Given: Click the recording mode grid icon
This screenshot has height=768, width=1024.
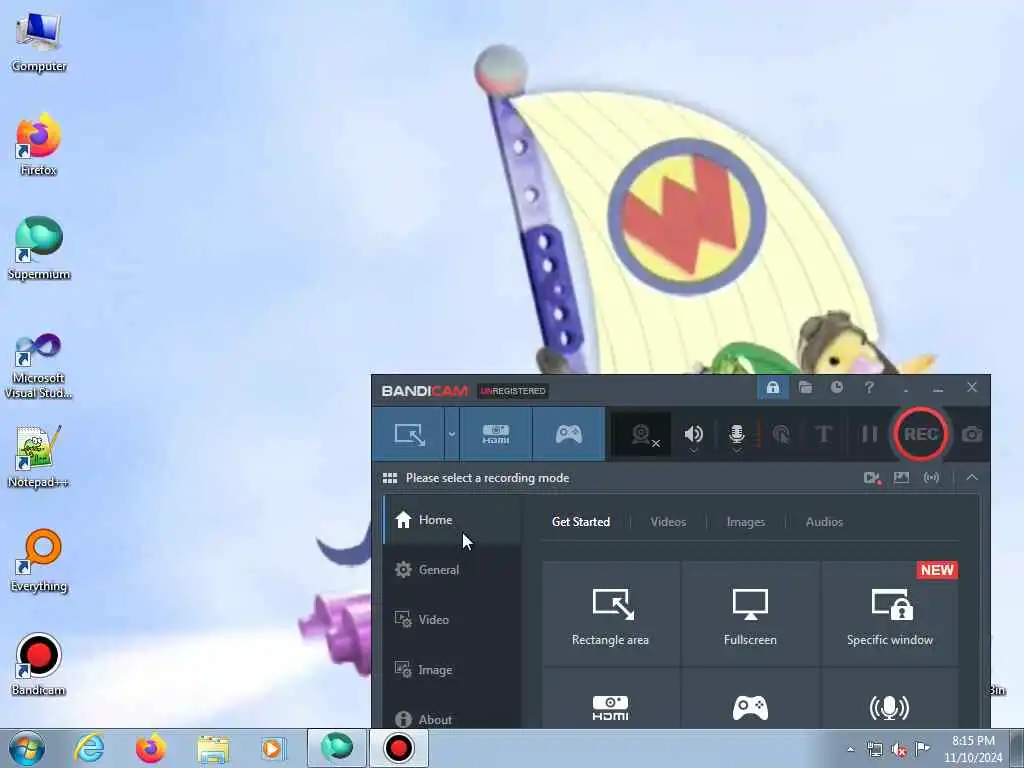Looking at the screenshot, I should 390,478.
